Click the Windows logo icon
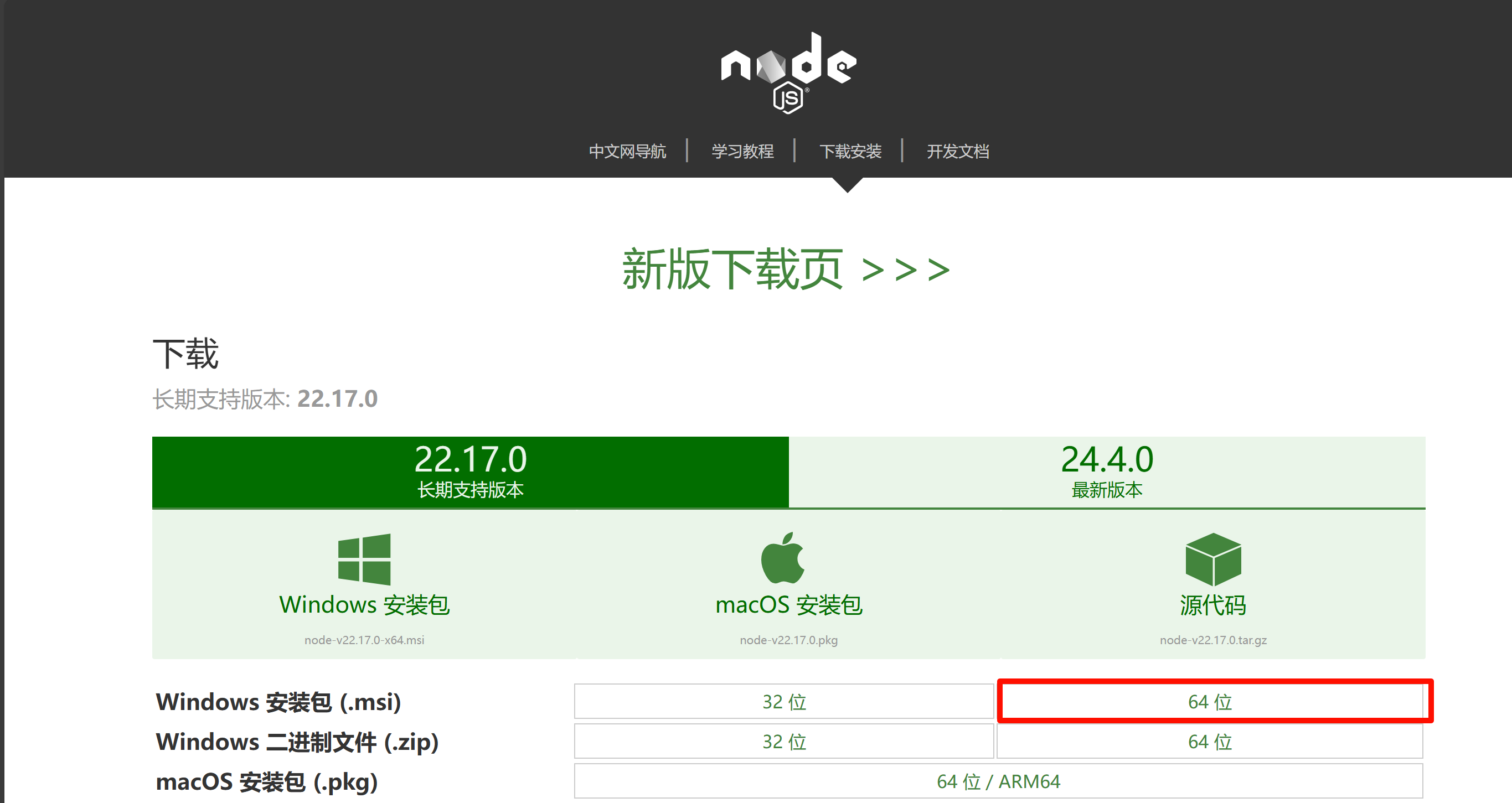 tap(364, 559)
